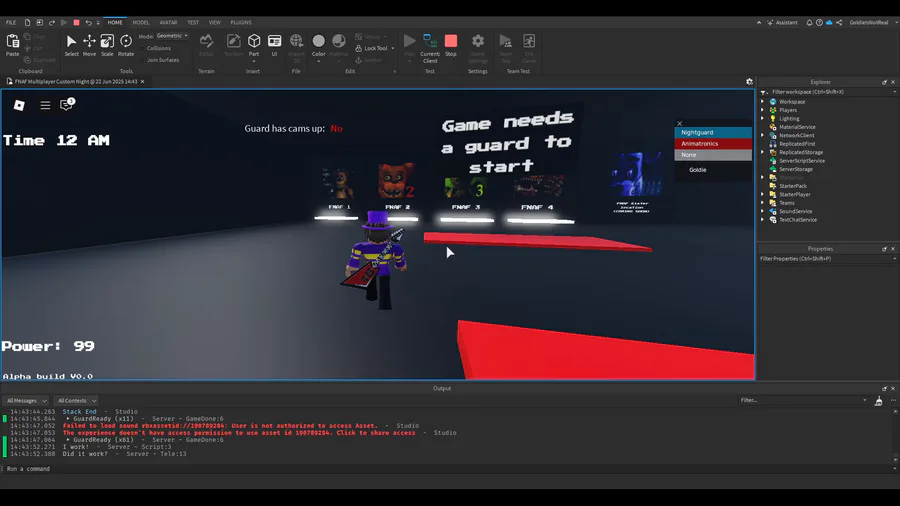Open the FILE menu
The height and width of the screenshot is (506, 900).
pyautogui.click(x=11, y=22)
